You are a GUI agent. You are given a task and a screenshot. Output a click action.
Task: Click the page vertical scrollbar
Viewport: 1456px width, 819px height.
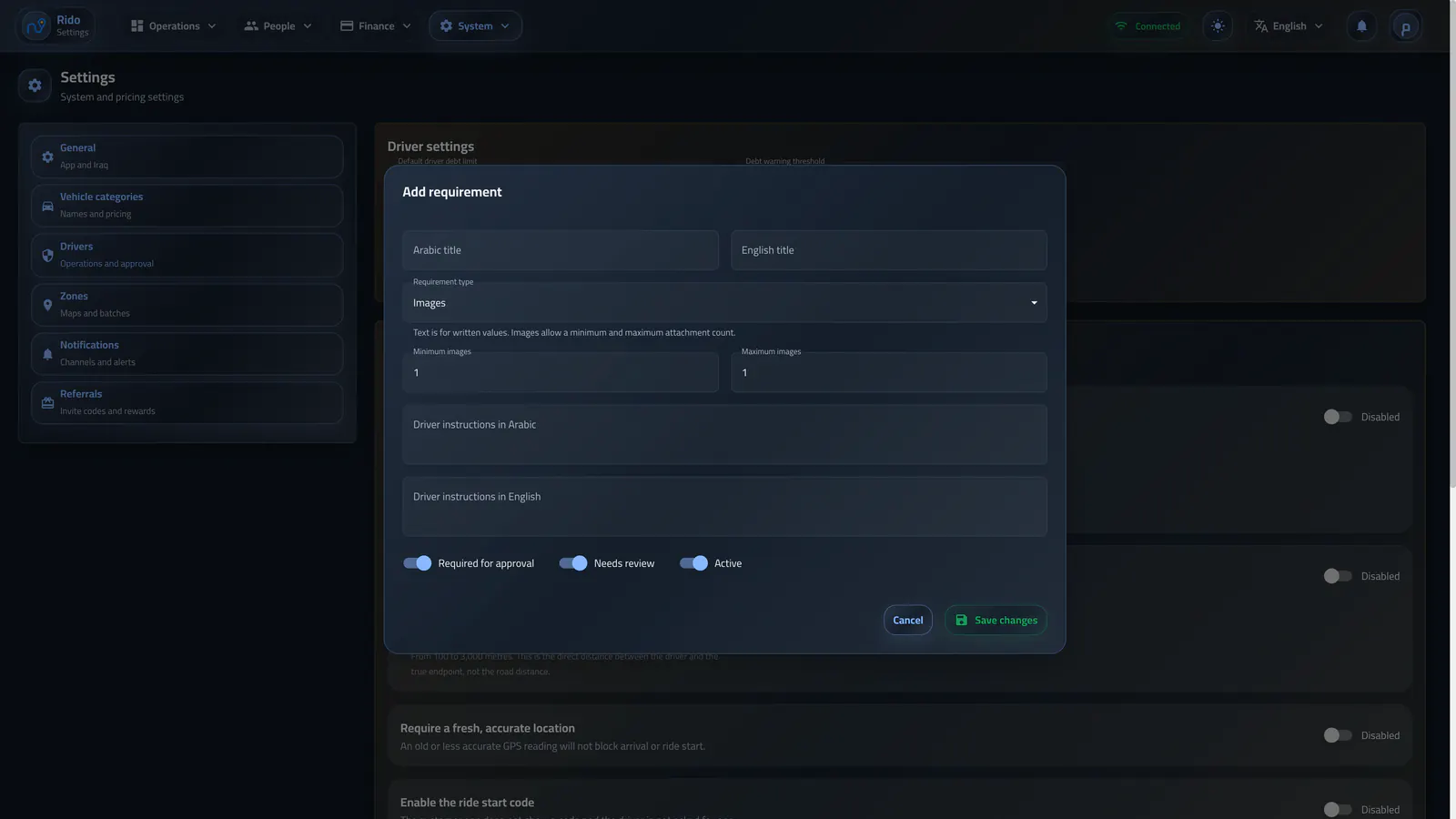click(x=1452, y=246)
